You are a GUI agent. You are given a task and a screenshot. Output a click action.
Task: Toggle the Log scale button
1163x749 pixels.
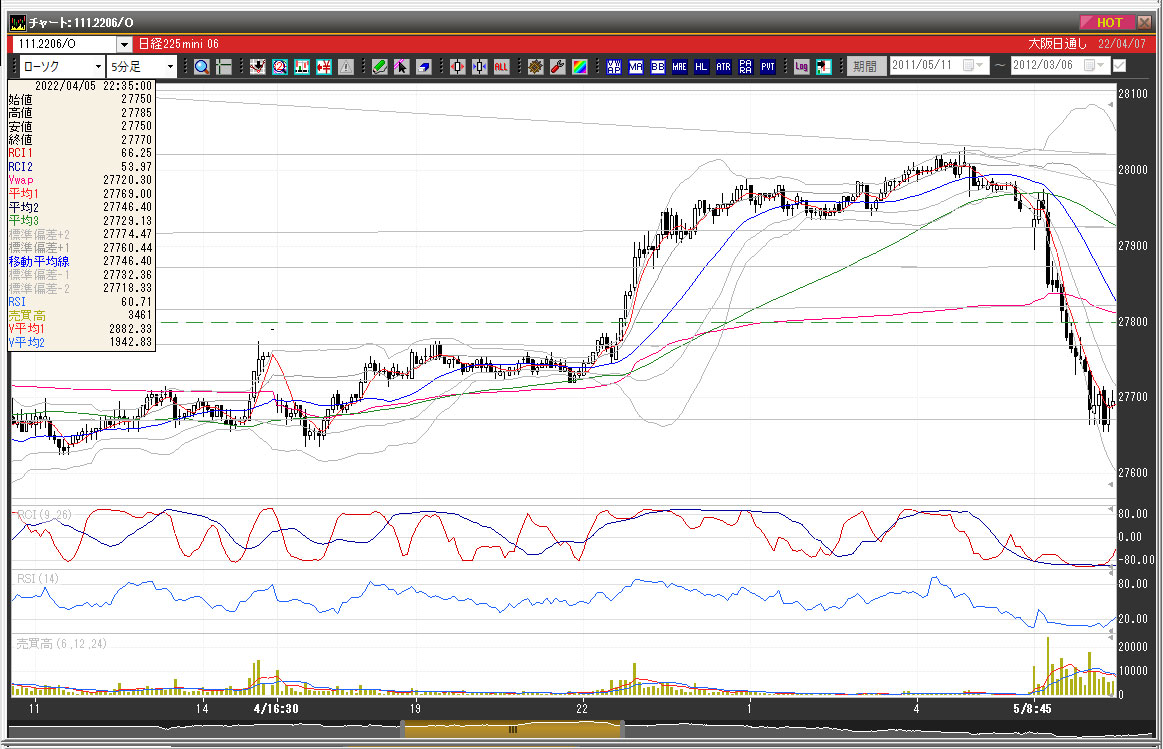tap(801, 67)
